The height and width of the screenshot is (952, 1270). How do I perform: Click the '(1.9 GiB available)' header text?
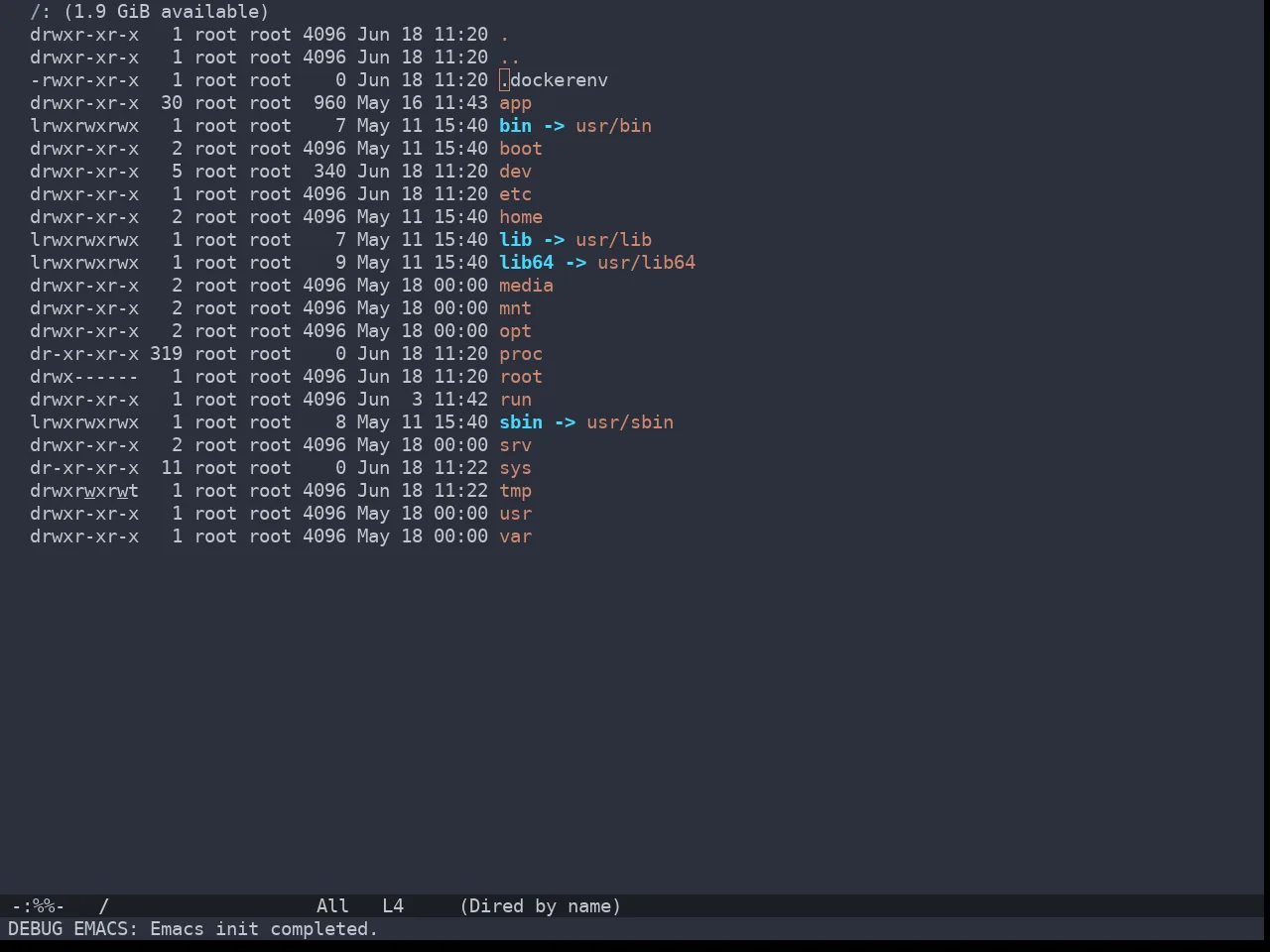(167, 12)
